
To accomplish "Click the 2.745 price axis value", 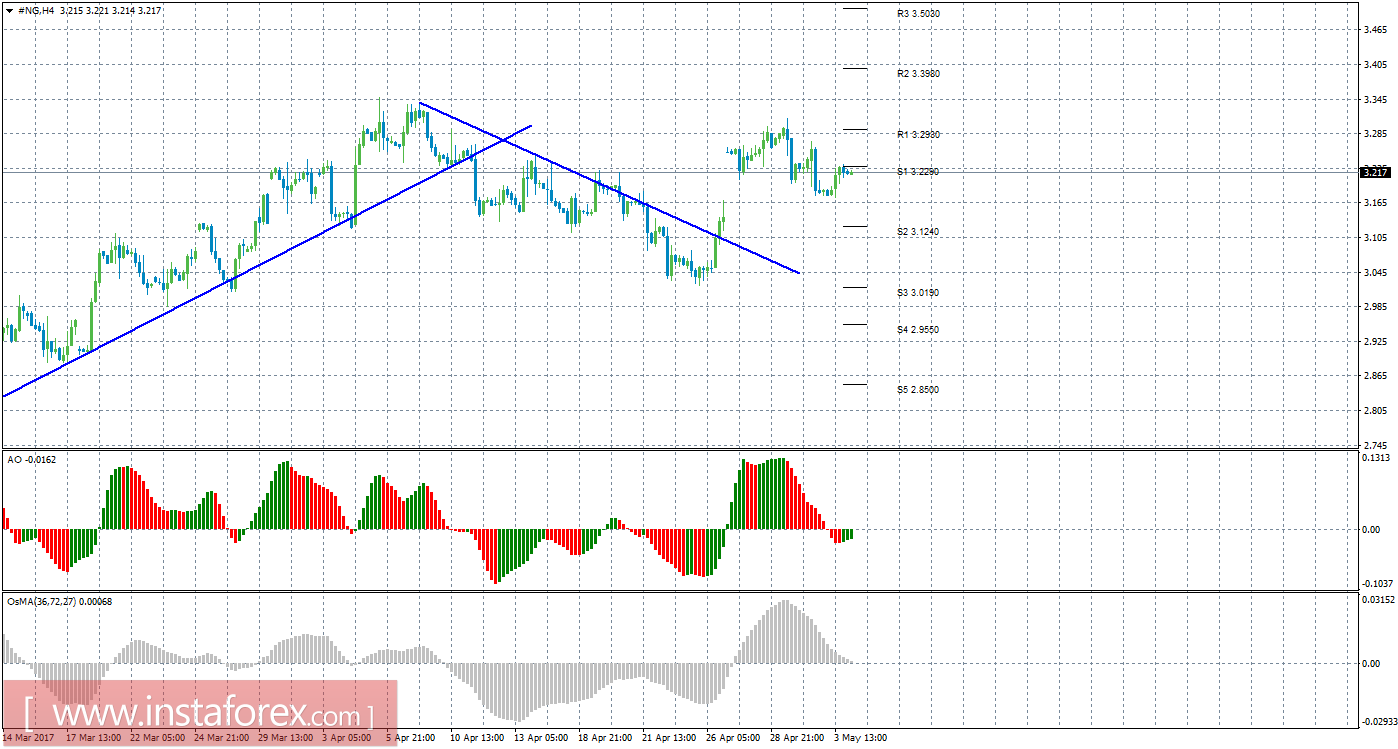I will point(1377,445).
